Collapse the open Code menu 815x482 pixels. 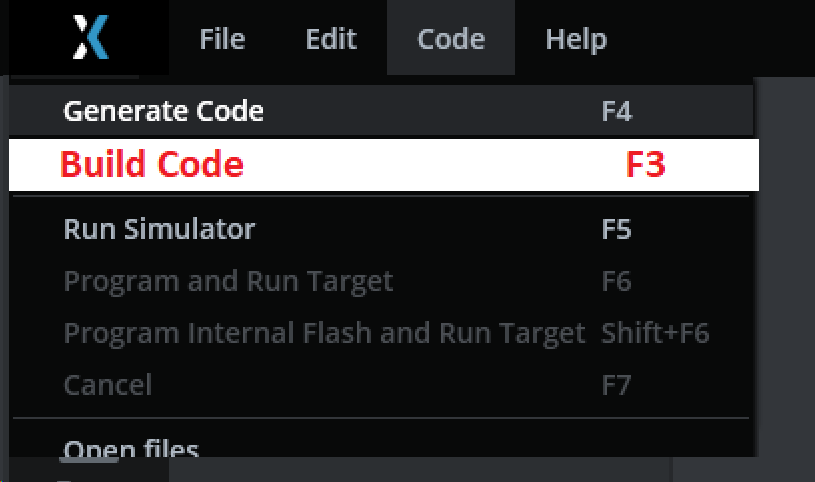tap(451, 39)
